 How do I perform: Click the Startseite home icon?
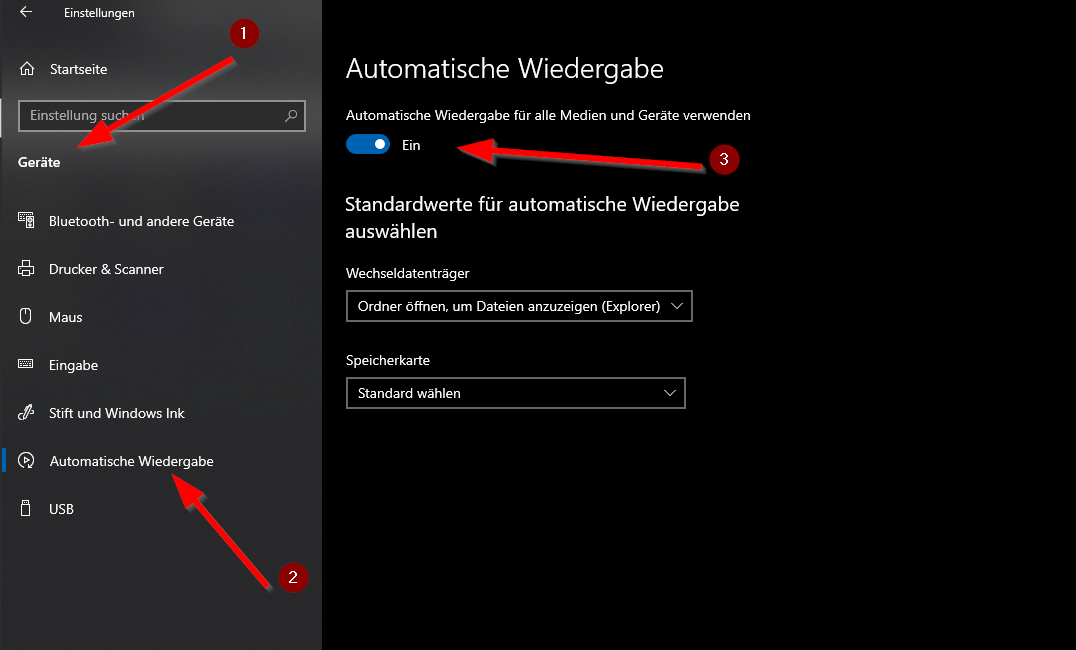pos(27,69)
